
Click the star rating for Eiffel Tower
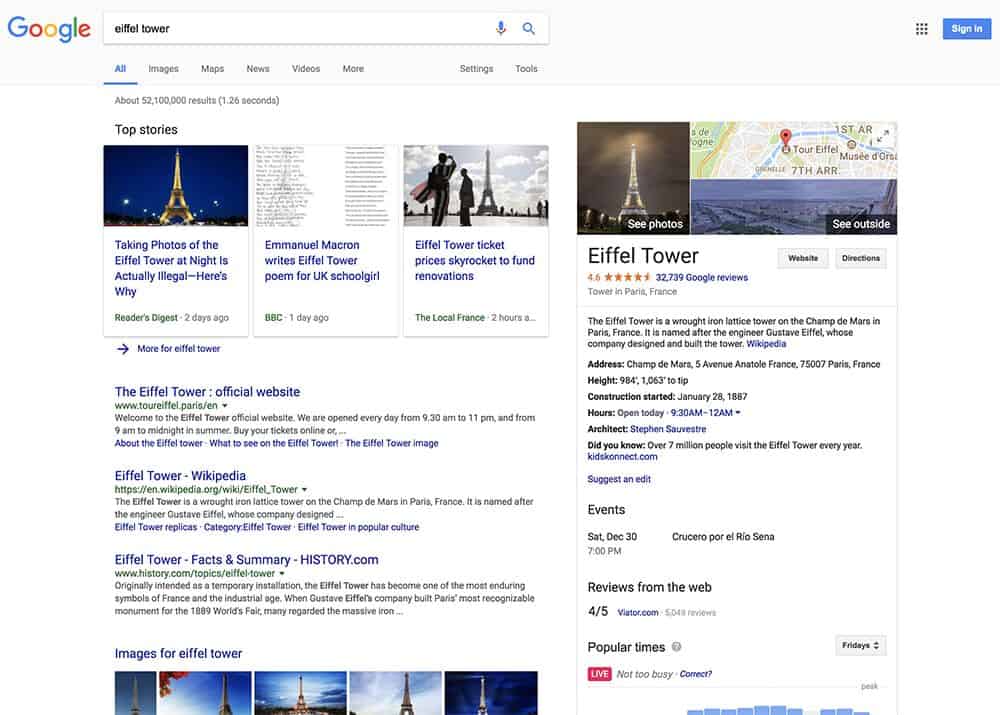627,277
